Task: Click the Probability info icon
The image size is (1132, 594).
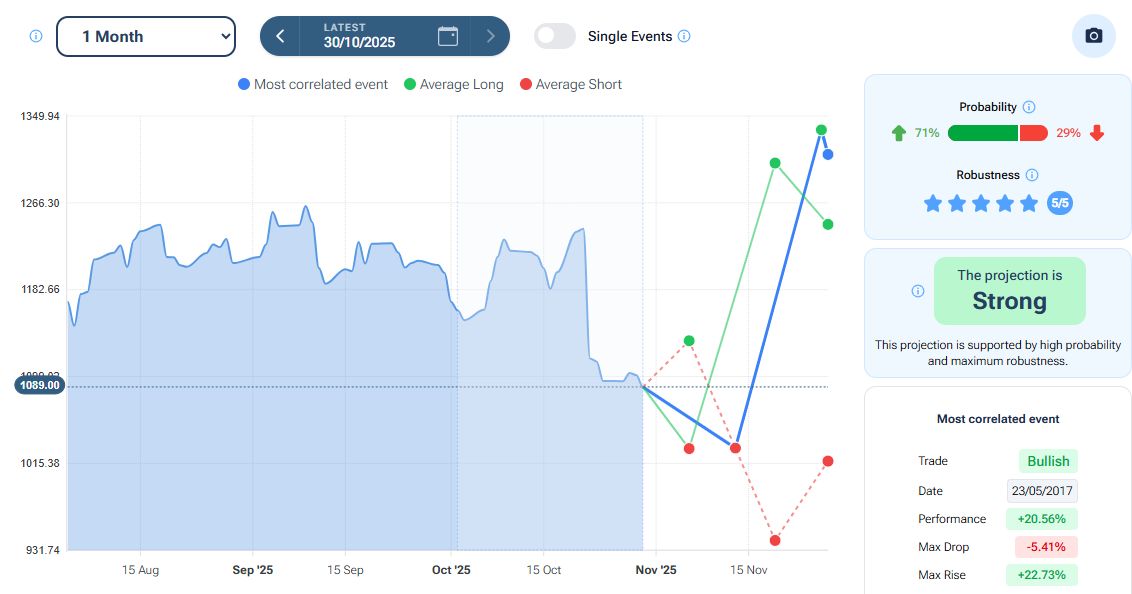Action: (1029, 107)
